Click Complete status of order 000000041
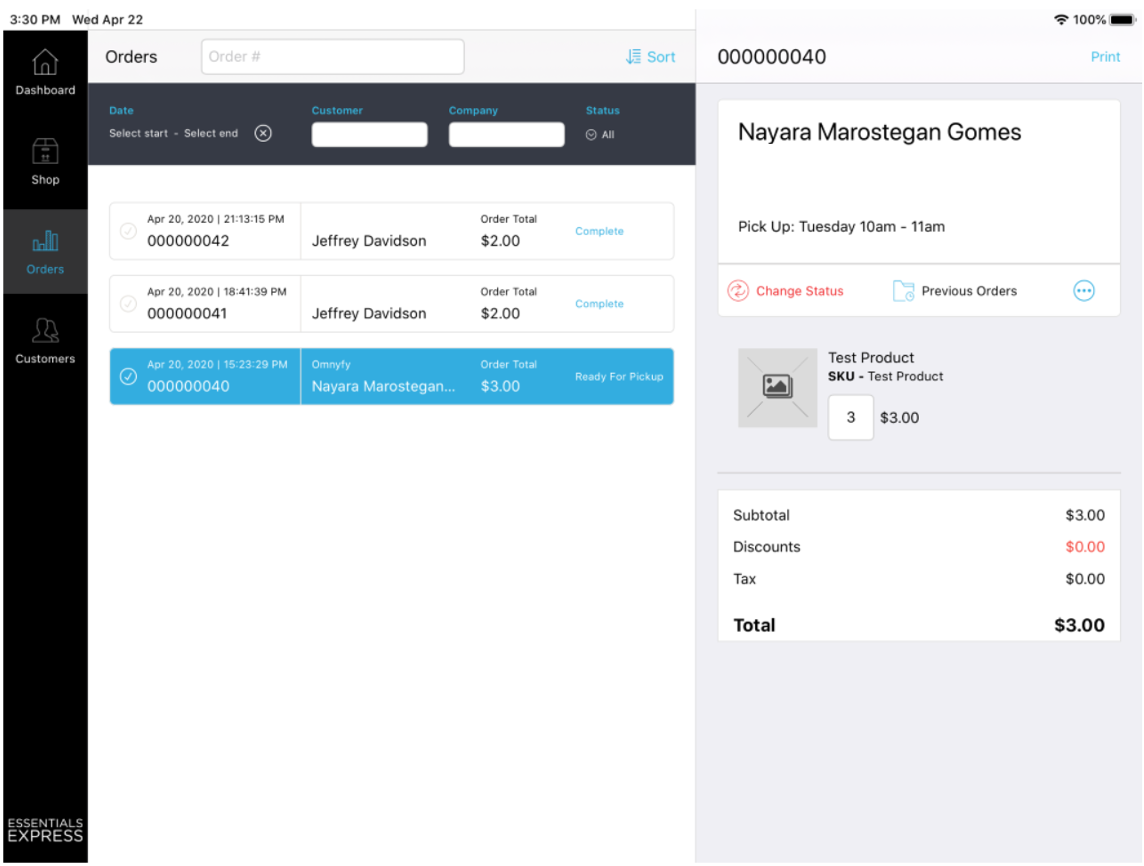This screenshot has height=866, width=1144. [599, 304]
